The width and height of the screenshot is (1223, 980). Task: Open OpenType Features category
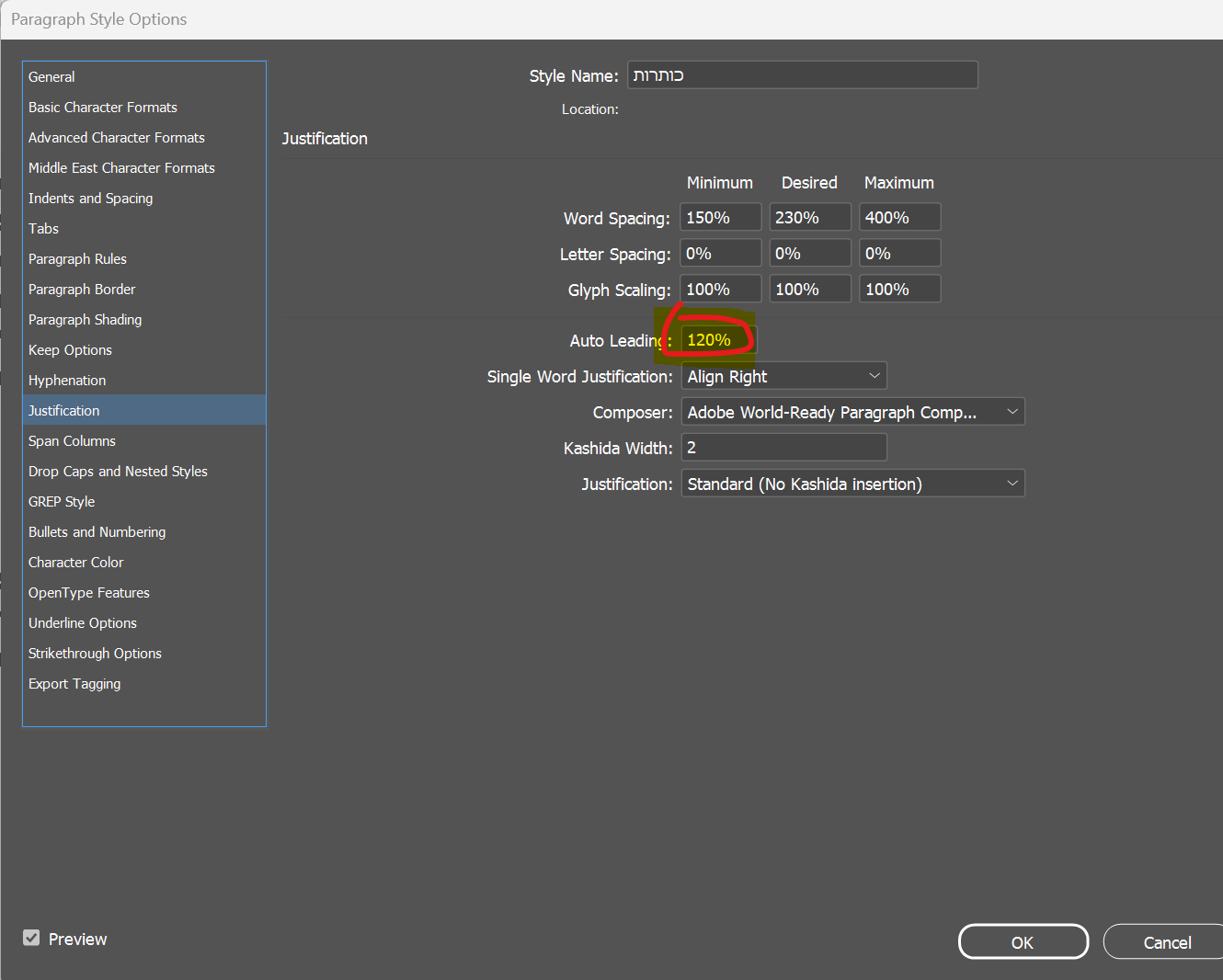click(x=144, y=593)
